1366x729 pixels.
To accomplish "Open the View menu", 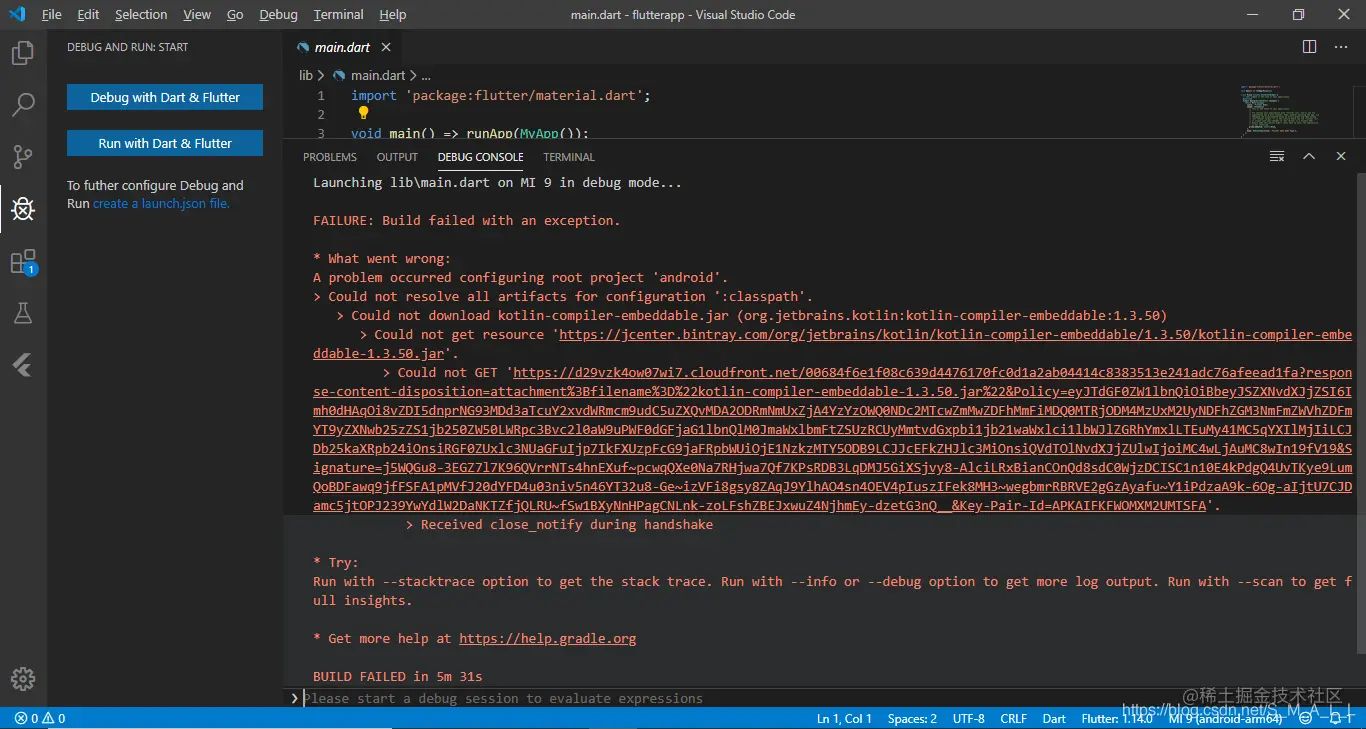I will [197, 14].
